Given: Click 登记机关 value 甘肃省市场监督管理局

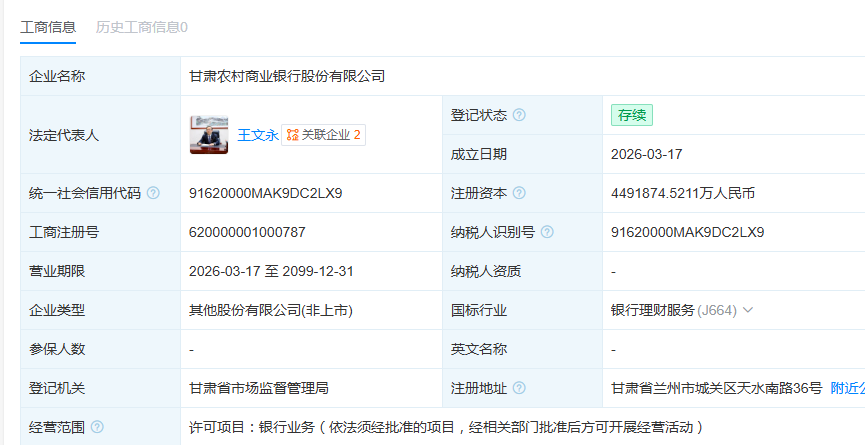Looking at the screenshot, I should [x=259, y=388].
